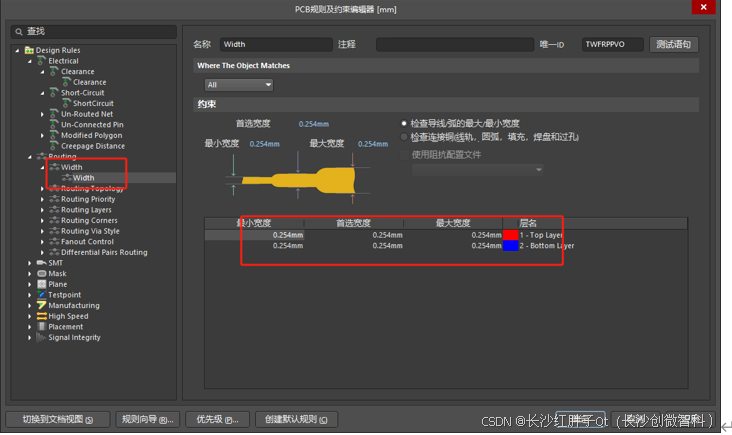Enable 使用阻抗配置文件 checkbox
Image resolution: width=732 pixels, height=435 pixels.
coord(404,154)
